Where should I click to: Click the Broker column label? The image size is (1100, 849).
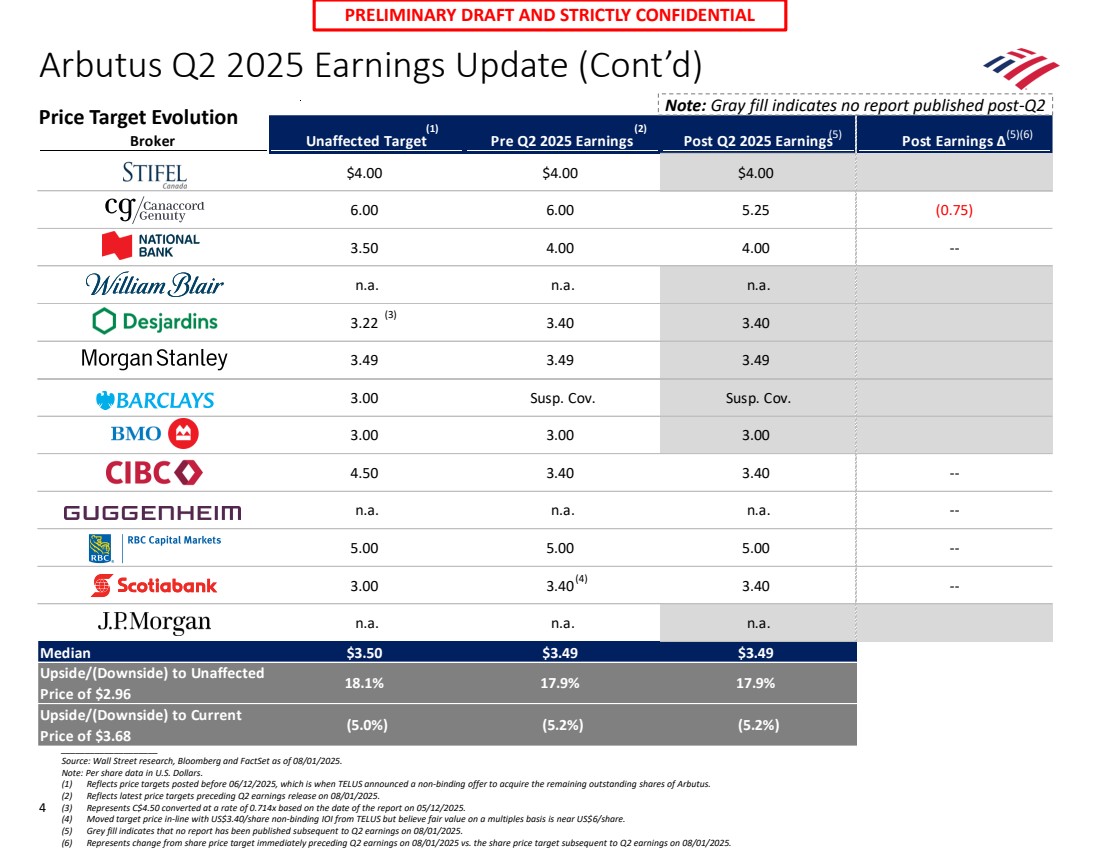[152, 141]
